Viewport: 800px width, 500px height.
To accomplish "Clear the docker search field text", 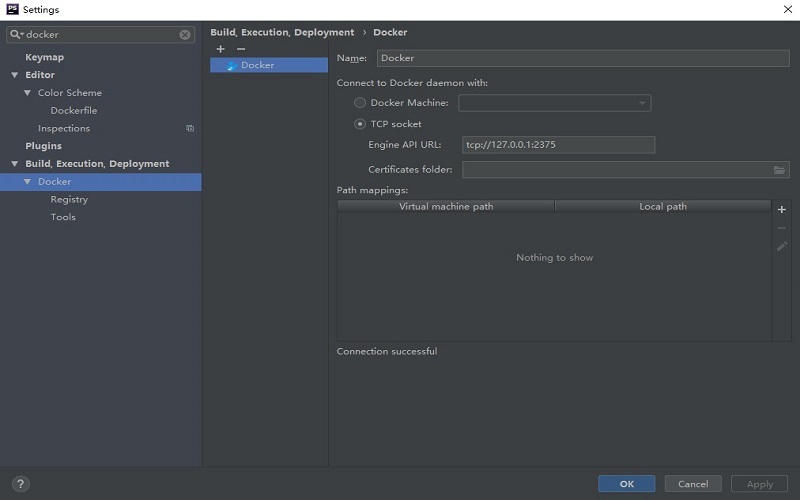I will [x=185, y=35].
